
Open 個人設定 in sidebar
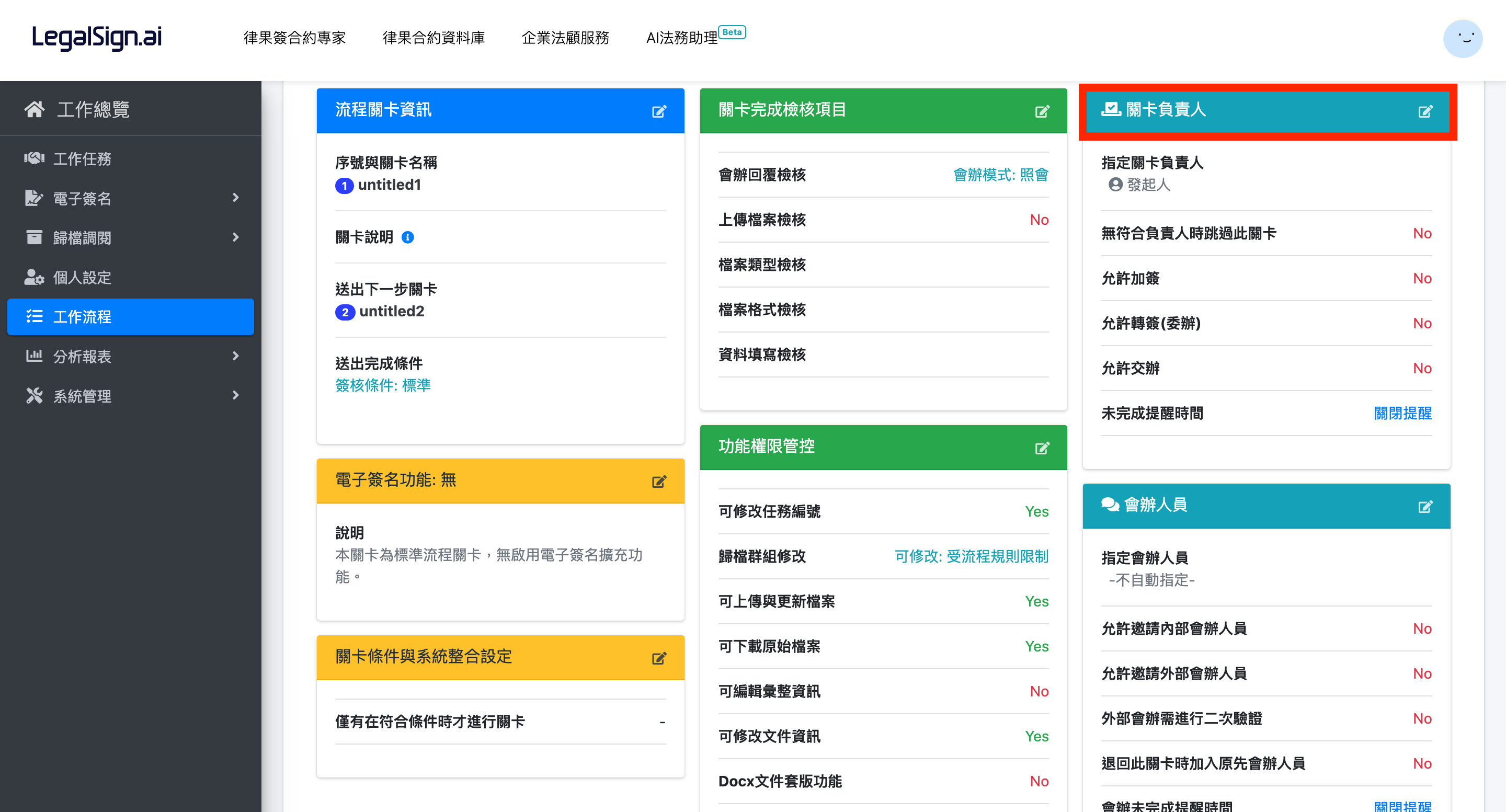click(130, 277)
